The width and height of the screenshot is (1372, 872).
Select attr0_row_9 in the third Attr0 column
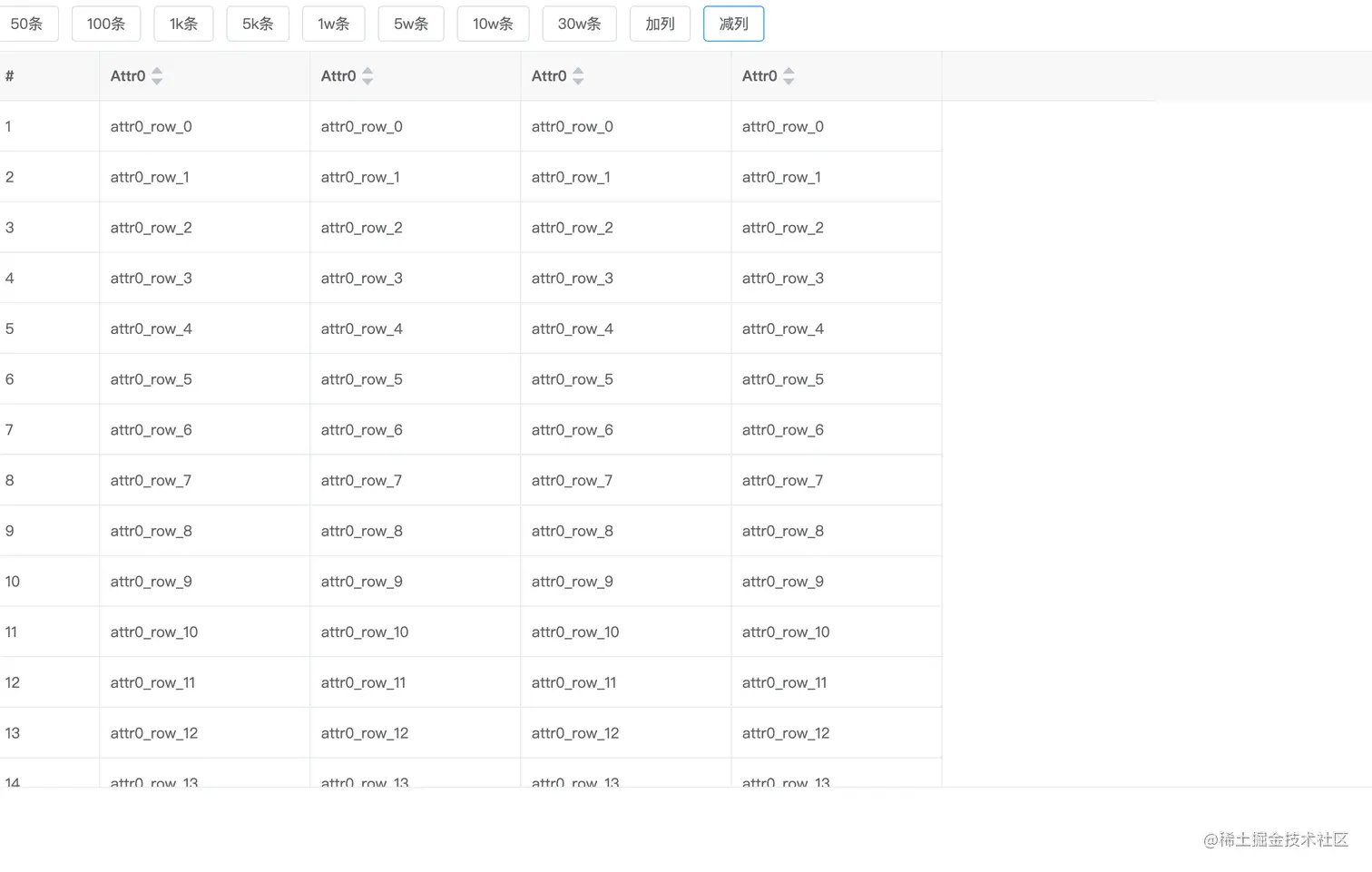(572, 582)
